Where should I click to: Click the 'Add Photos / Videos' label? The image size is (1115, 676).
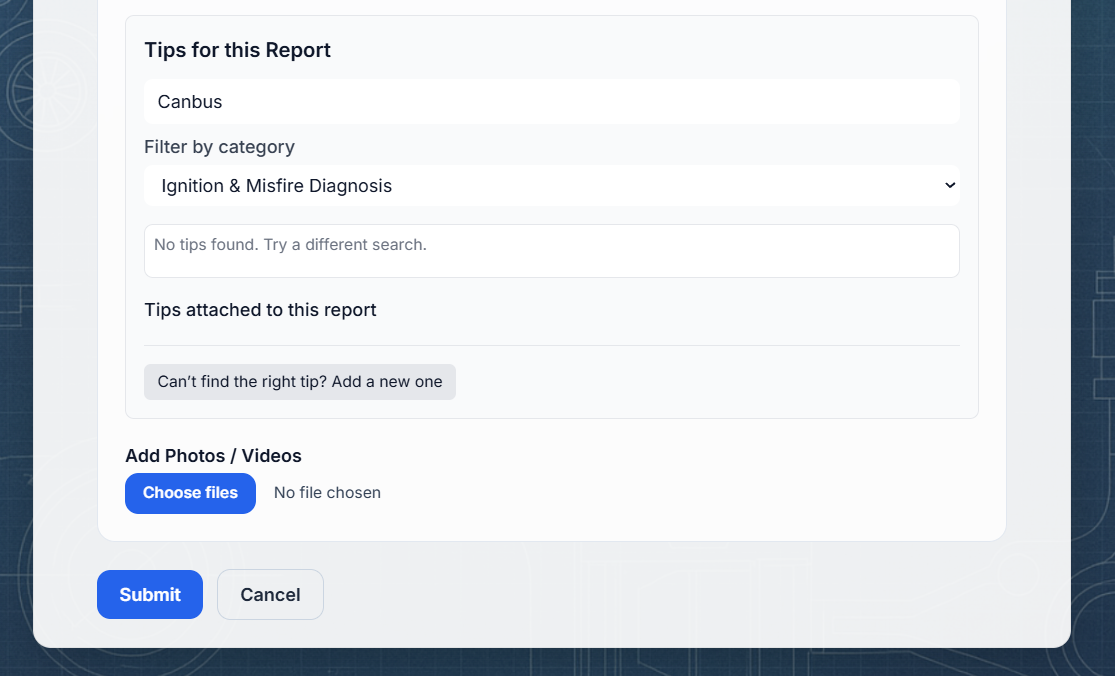click(213, 456)
